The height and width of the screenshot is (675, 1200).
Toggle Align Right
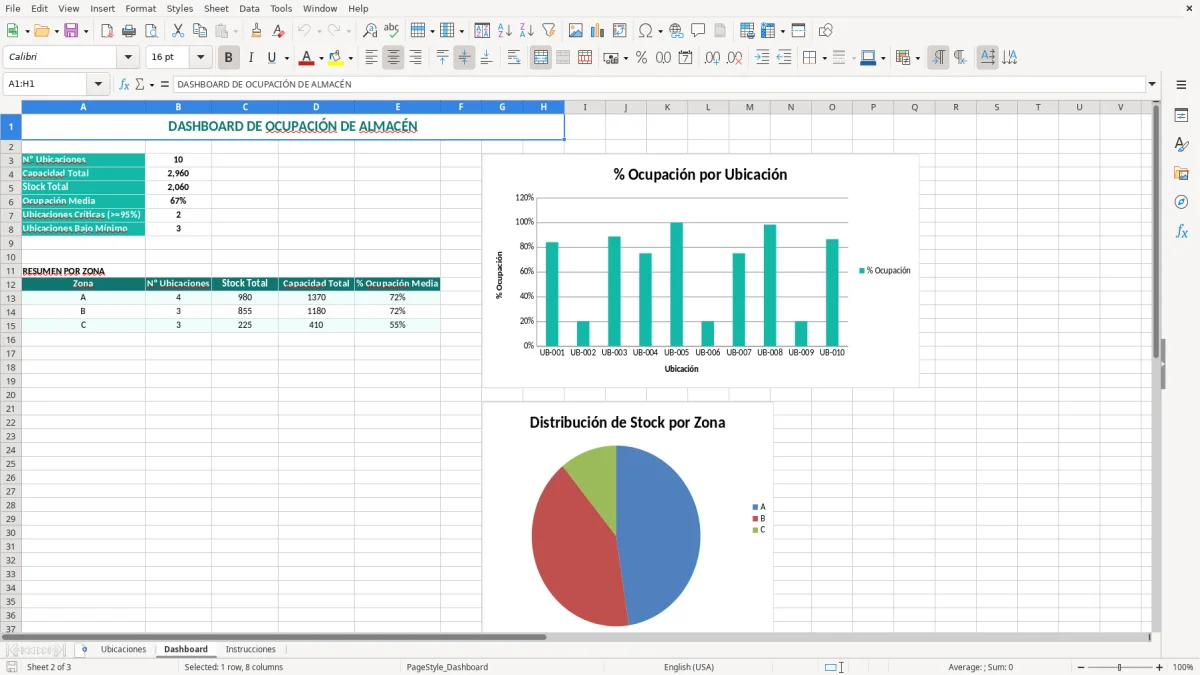pyautogui.click(x=415, y=58)
